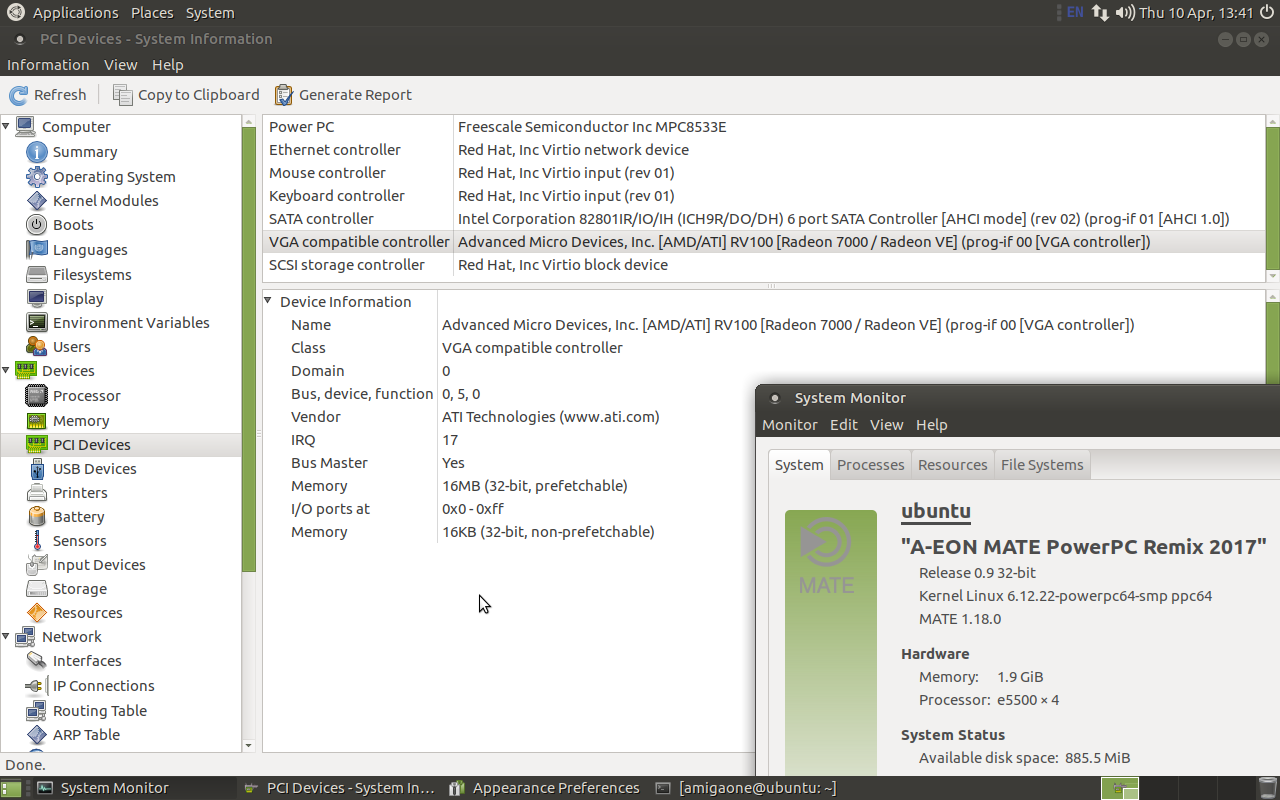Click the Generate Report icon
The height and width of the screenshot is (800, 1280).
pos(284,95)
